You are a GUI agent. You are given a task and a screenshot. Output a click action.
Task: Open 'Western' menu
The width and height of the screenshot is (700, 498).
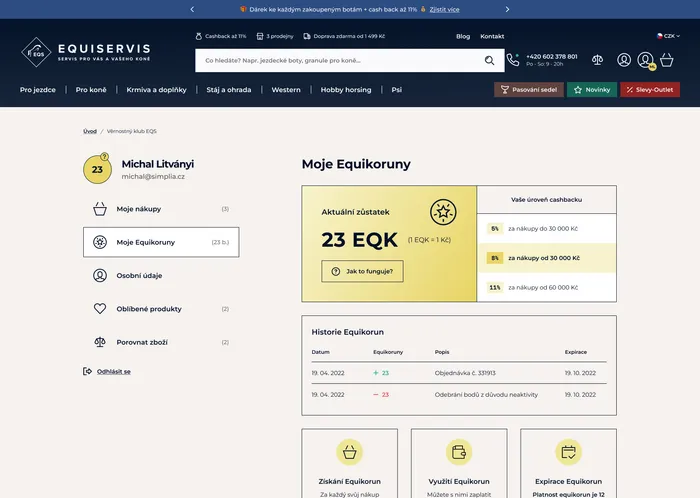(286, 90)
